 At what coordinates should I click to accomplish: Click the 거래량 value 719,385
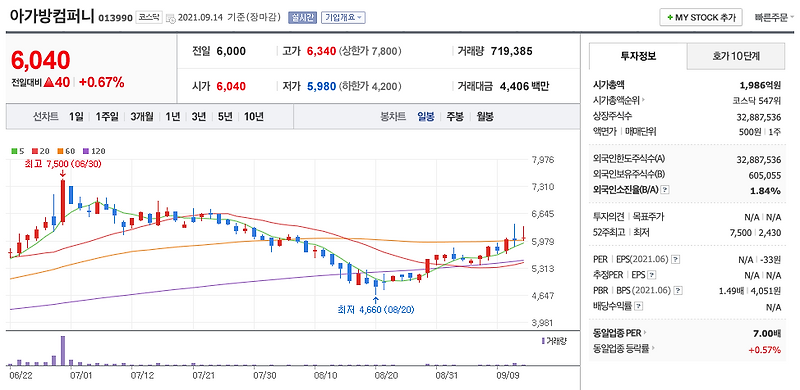tap(512, 51)
